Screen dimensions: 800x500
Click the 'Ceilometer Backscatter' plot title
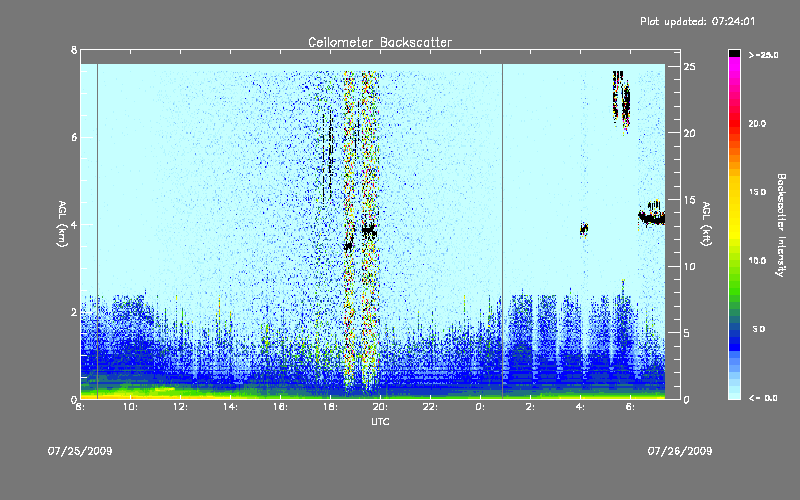(380, 42)
